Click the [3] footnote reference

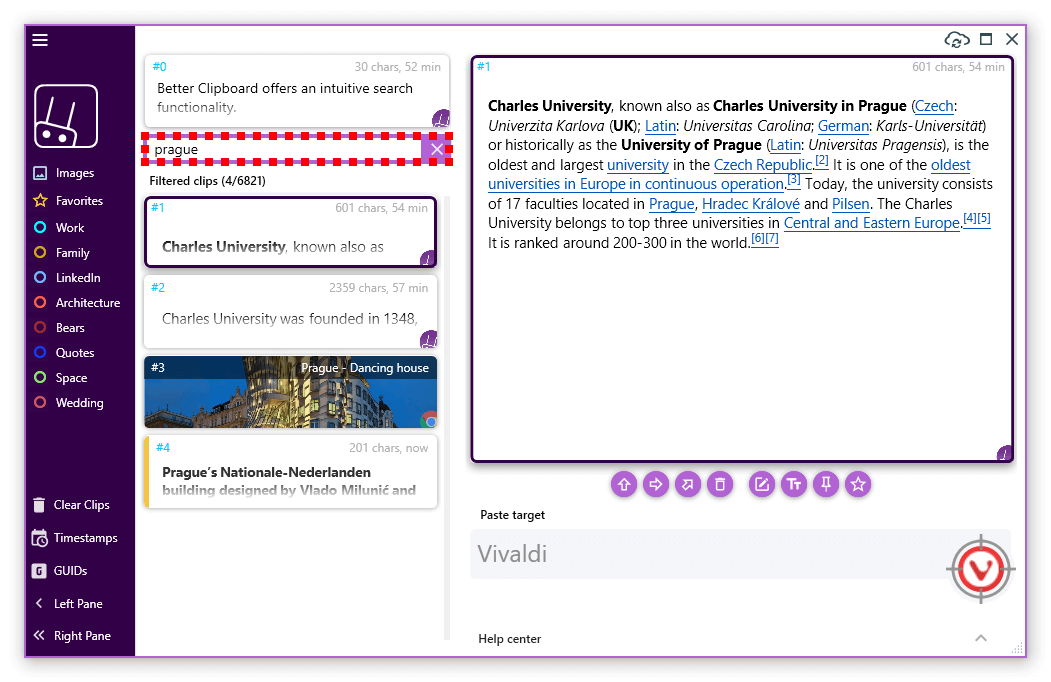(x=794, y=180)
